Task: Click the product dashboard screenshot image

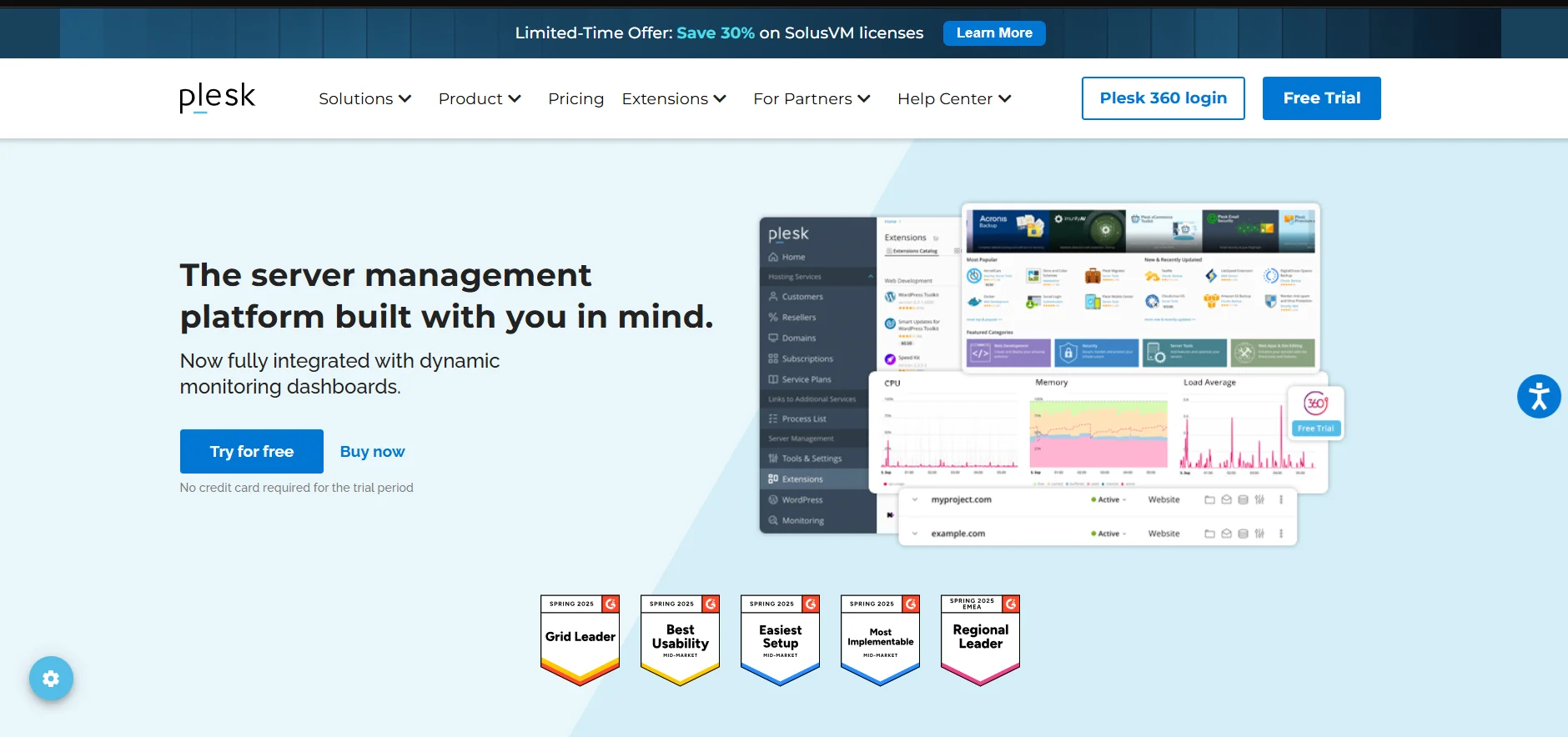Action: [1052, 375]
